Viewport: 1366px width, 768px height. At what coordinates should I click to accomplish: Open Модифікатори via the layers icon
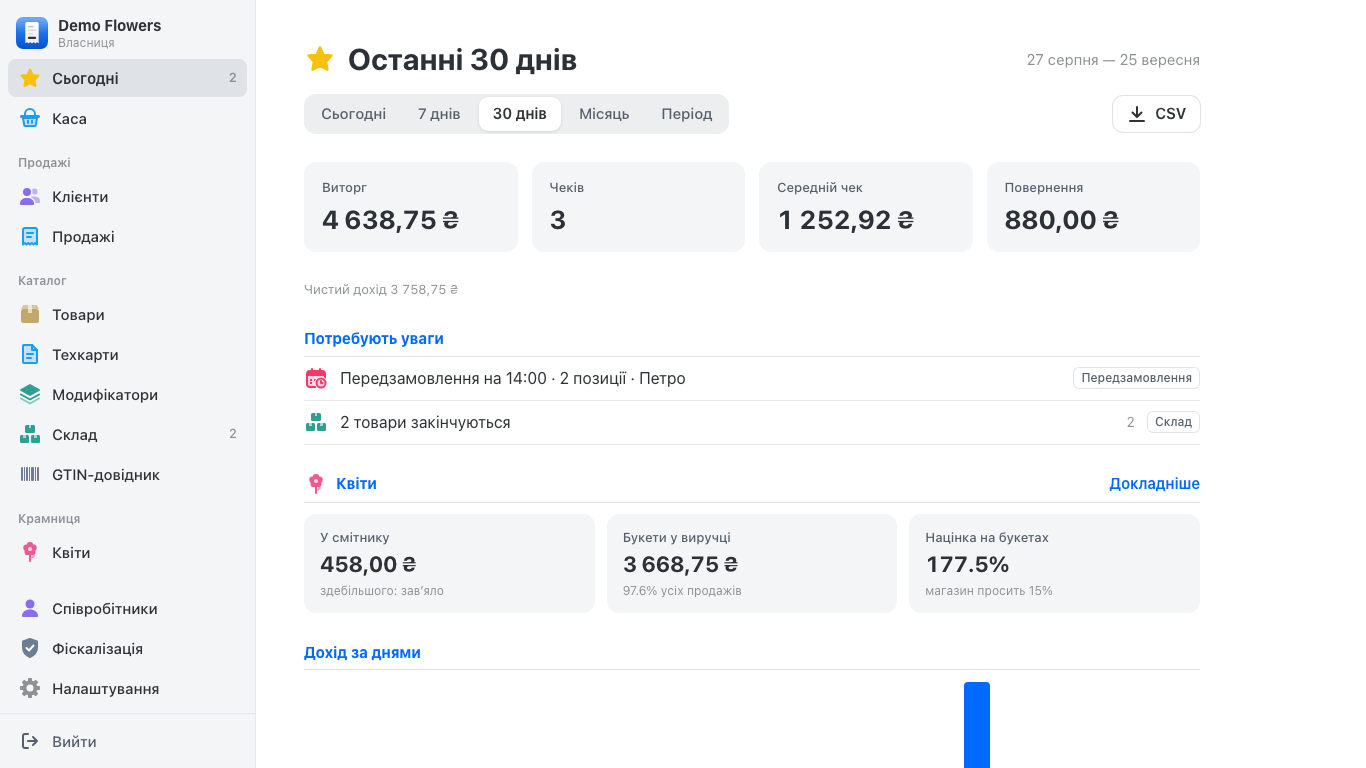pos(30,395)
